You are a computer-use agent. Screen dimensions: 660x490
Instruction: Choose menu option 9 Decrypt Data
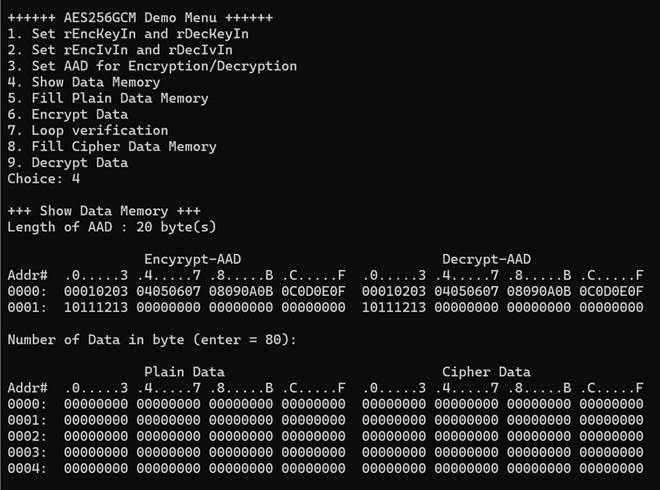pyautogui.click(x=68, y=162)
